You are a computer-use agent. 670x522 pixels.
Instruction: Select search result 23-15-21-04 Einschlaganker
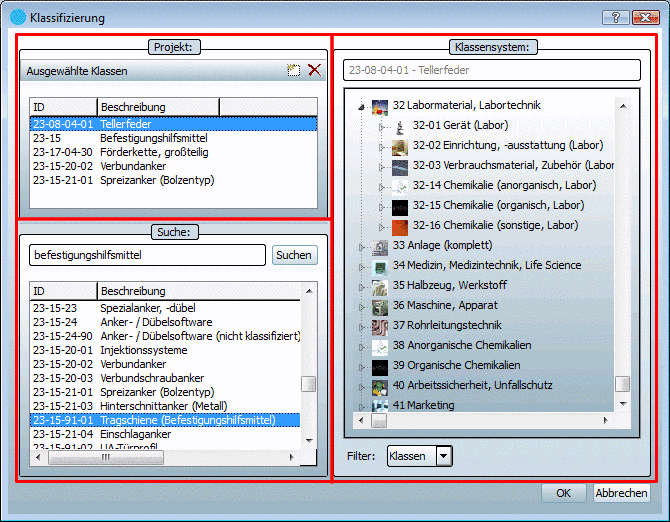165,434
